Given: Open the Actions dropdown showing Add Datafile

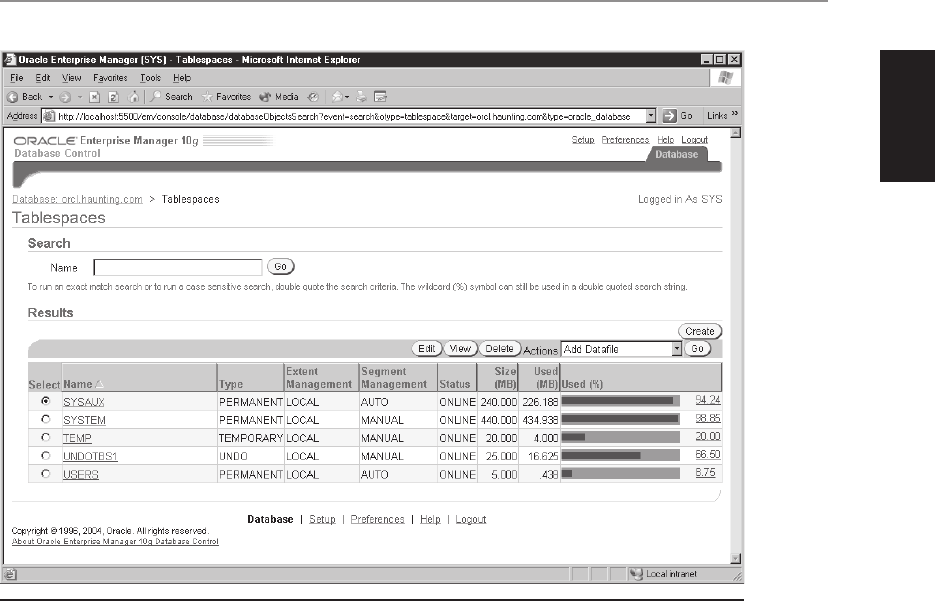Looking at the screenshot, I should pos(621,349).
